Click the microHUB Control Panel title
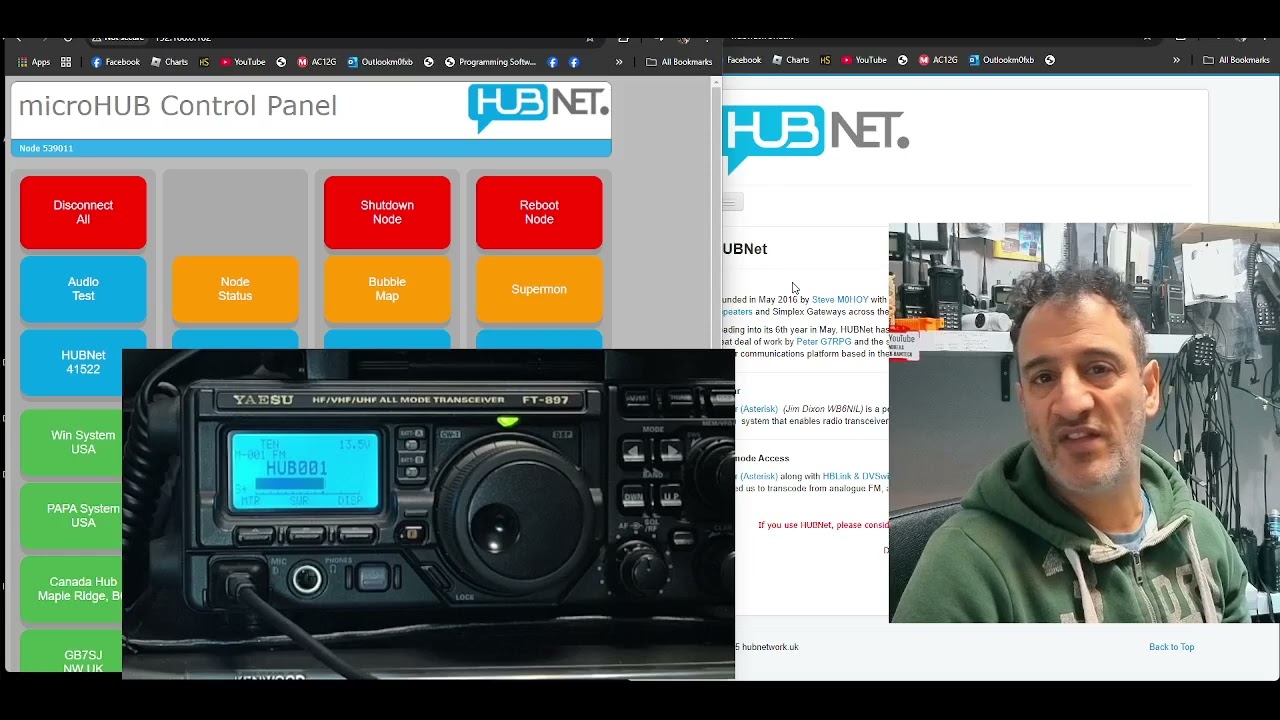This screenshot has height=720, width=1280. (178, 106)
